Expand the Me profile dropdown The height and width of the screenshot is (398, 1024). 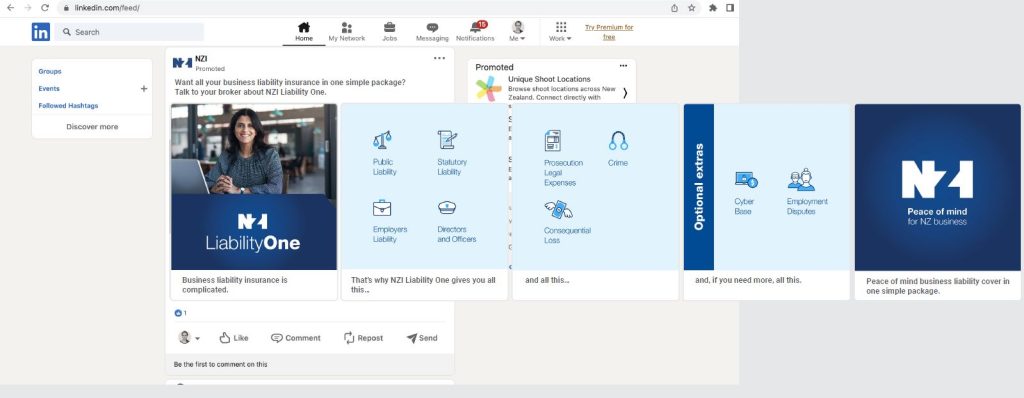pos(518,39)
